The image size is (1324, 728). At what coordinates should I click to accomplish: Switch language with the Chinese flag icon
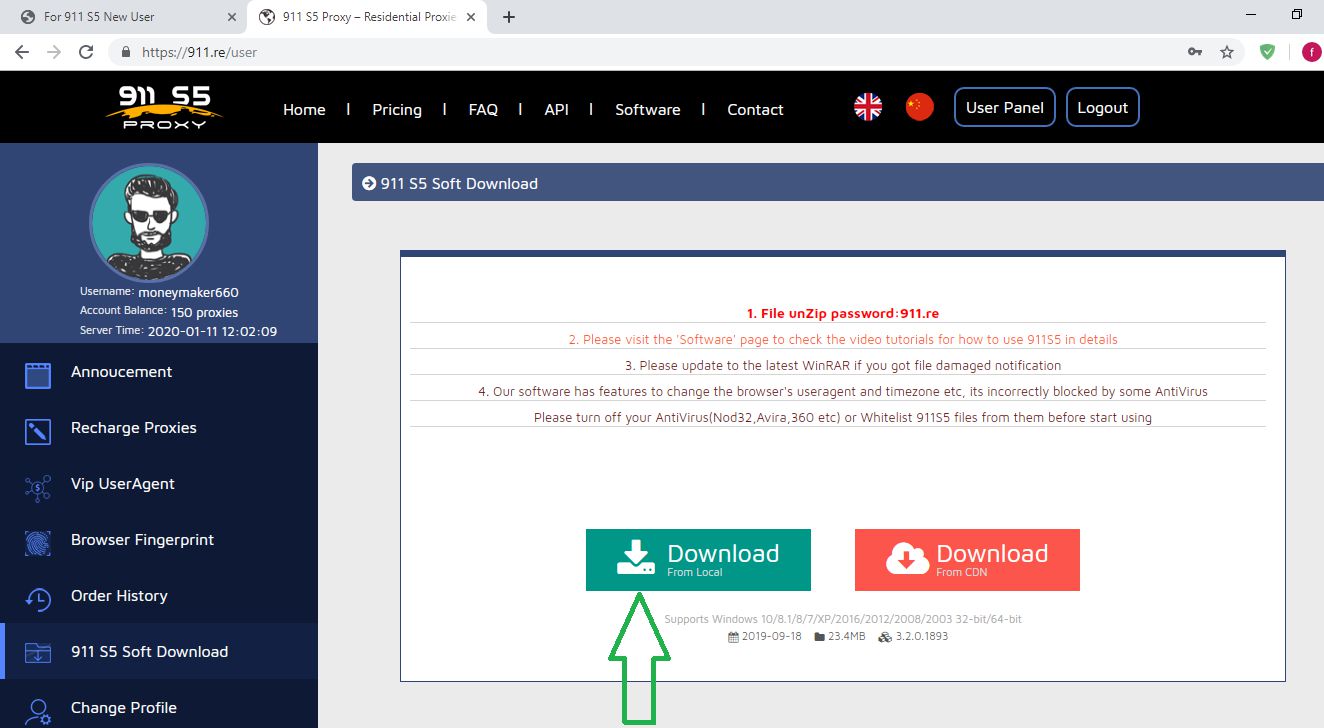[x=919, y=107]
